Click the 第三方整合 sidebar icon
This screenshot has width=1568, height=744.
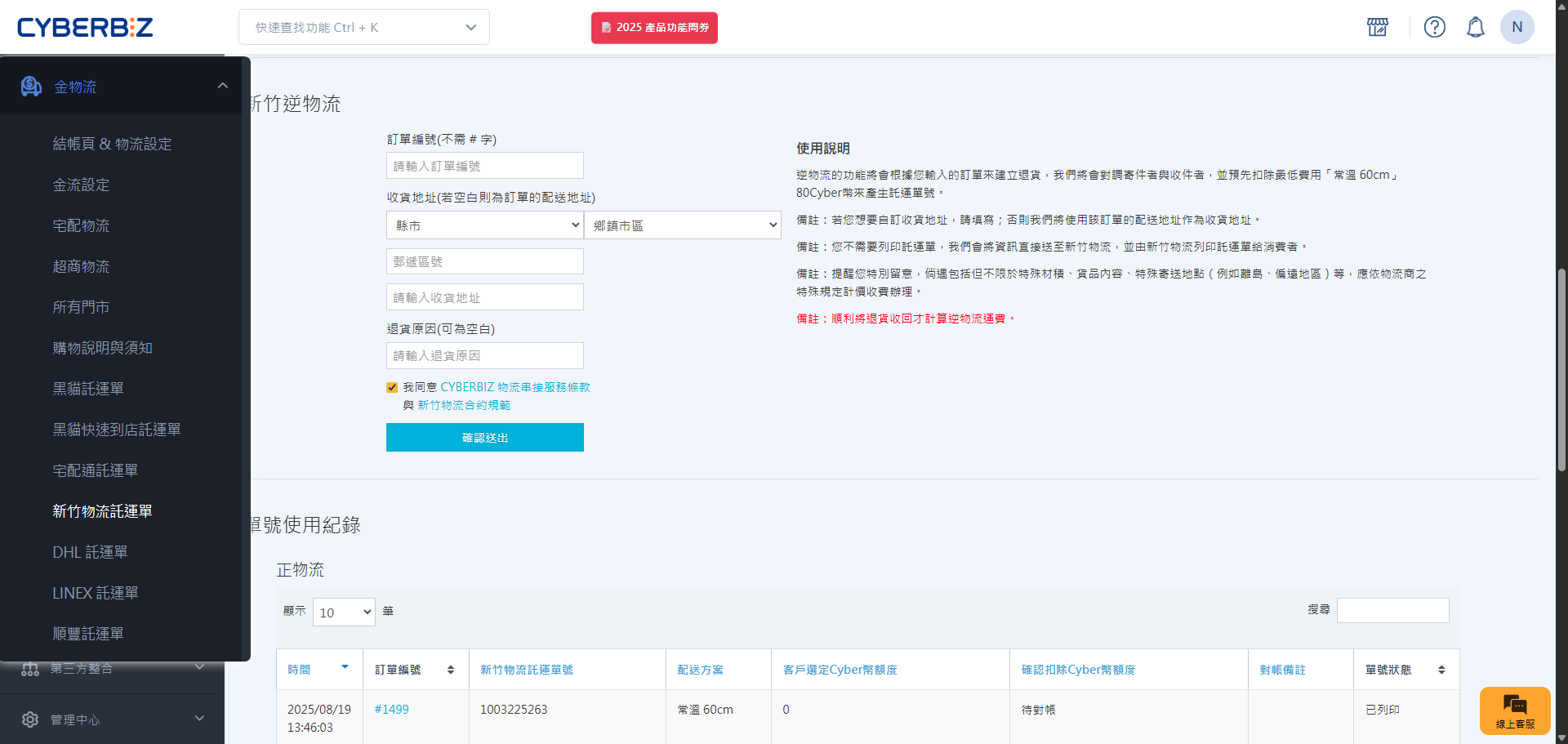point(30,669)
